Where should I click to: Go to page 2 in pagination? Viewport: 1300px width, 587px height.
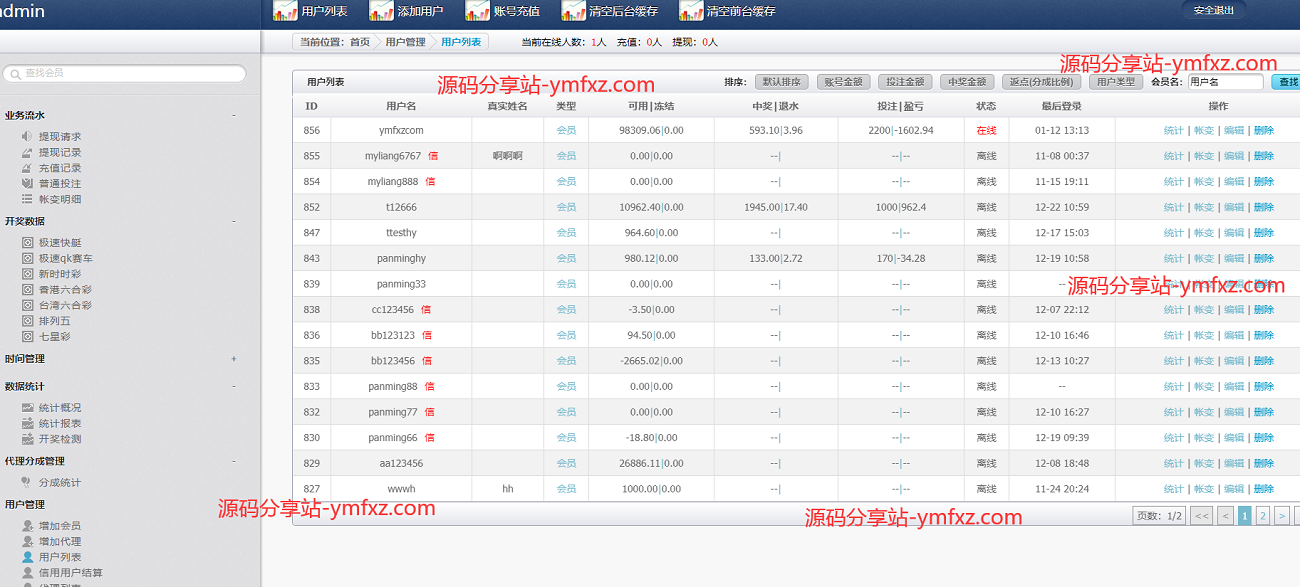pyautogui.click(x=1263, y=516)
